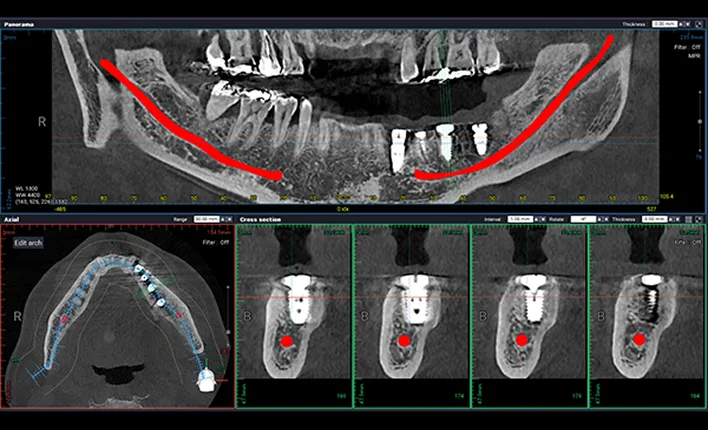Increase the Cross section Interval with the up arrow

tap(536, 219)
